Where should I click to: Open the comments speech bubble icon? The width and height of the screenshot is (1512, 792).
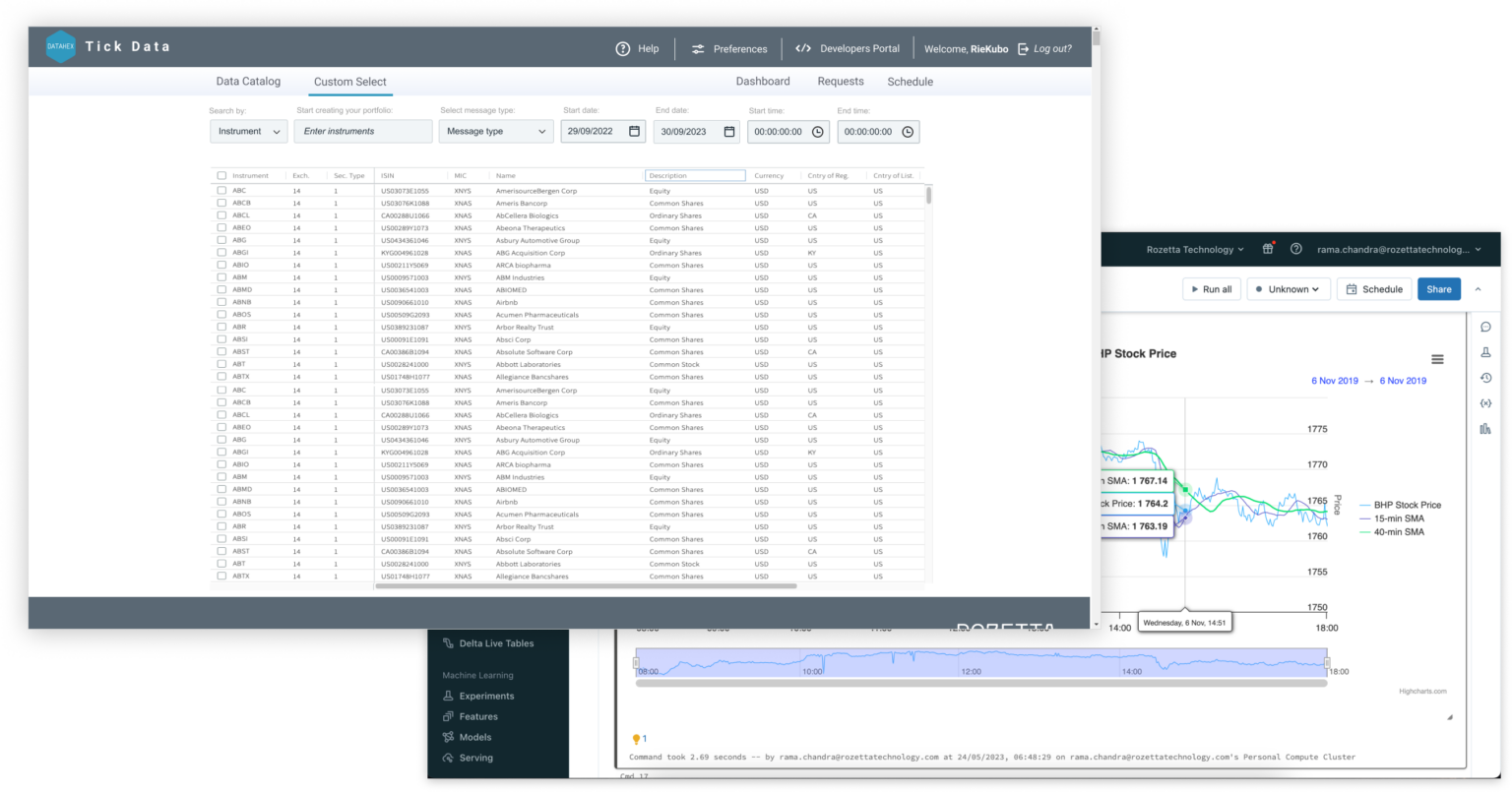pyautogui.click(x=1485, y=326)
